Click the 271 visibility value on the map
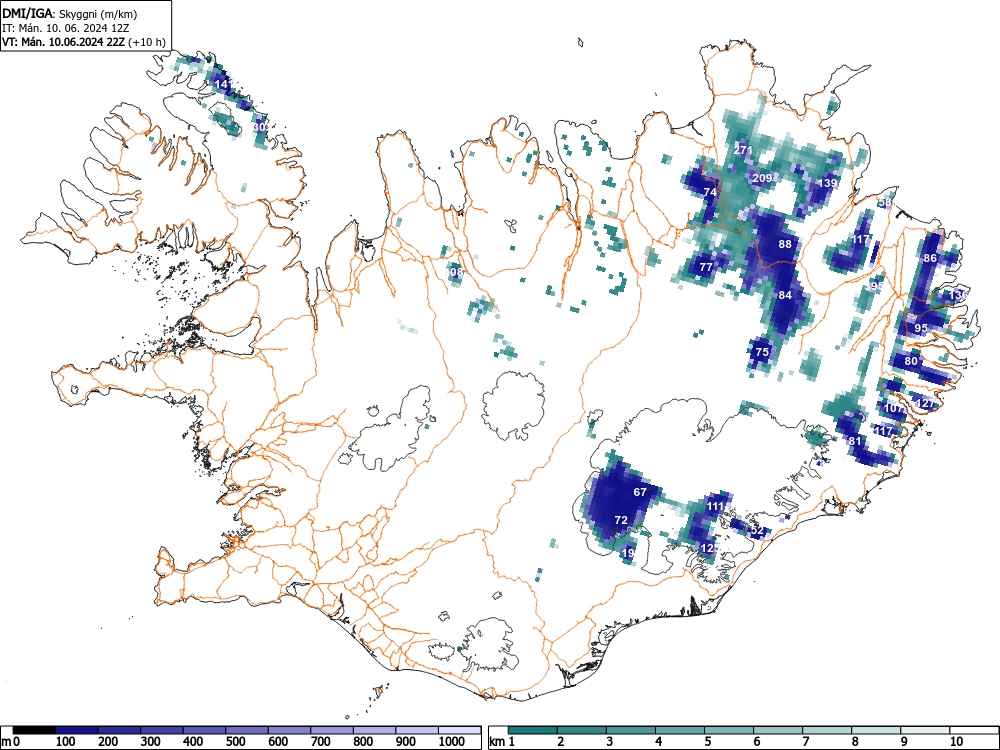 (x=743, y=151)
